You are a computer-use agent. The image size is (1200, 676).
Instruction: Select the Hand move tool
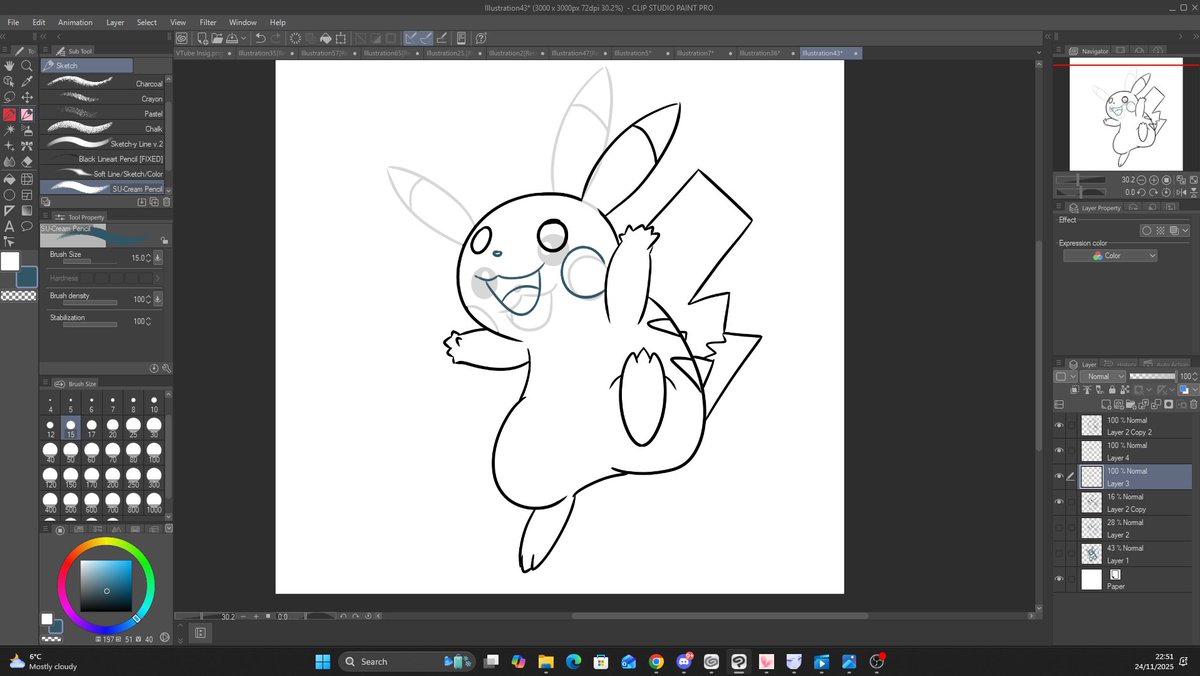[9, 66]
